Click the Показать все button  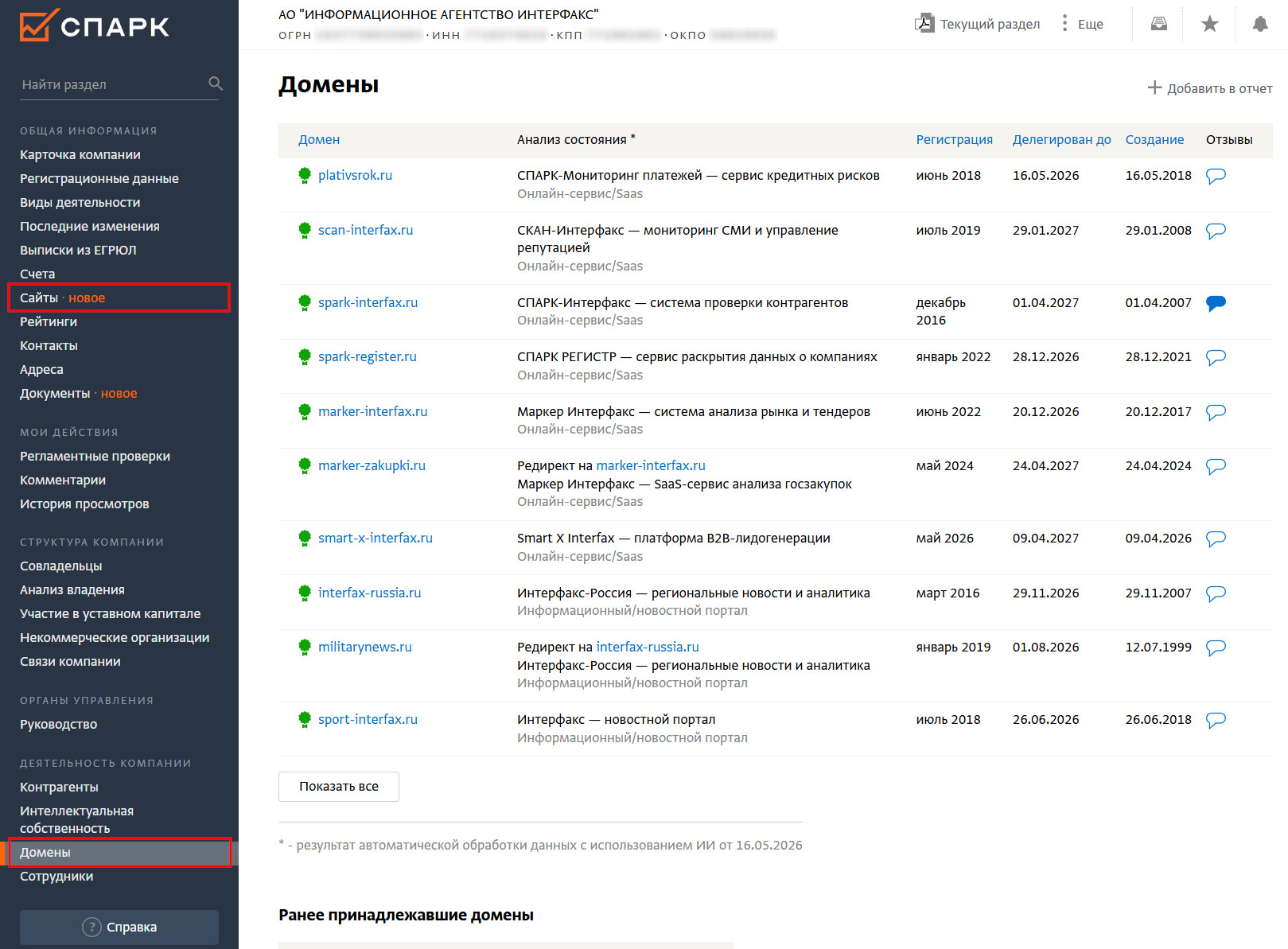[x=339, y=786]
